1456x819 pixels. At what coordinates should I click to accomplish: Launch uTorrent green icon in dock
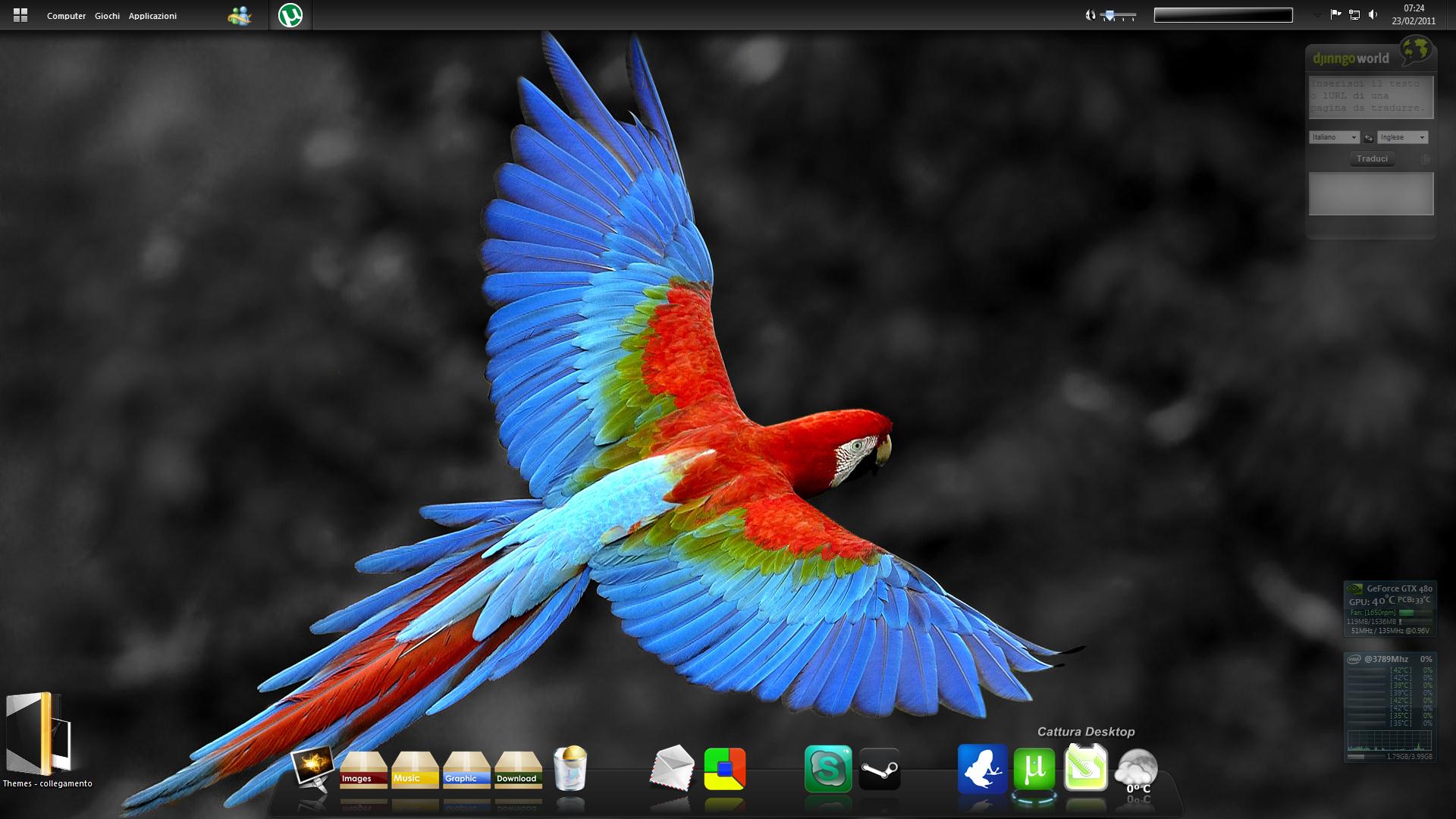point(1034,768)
